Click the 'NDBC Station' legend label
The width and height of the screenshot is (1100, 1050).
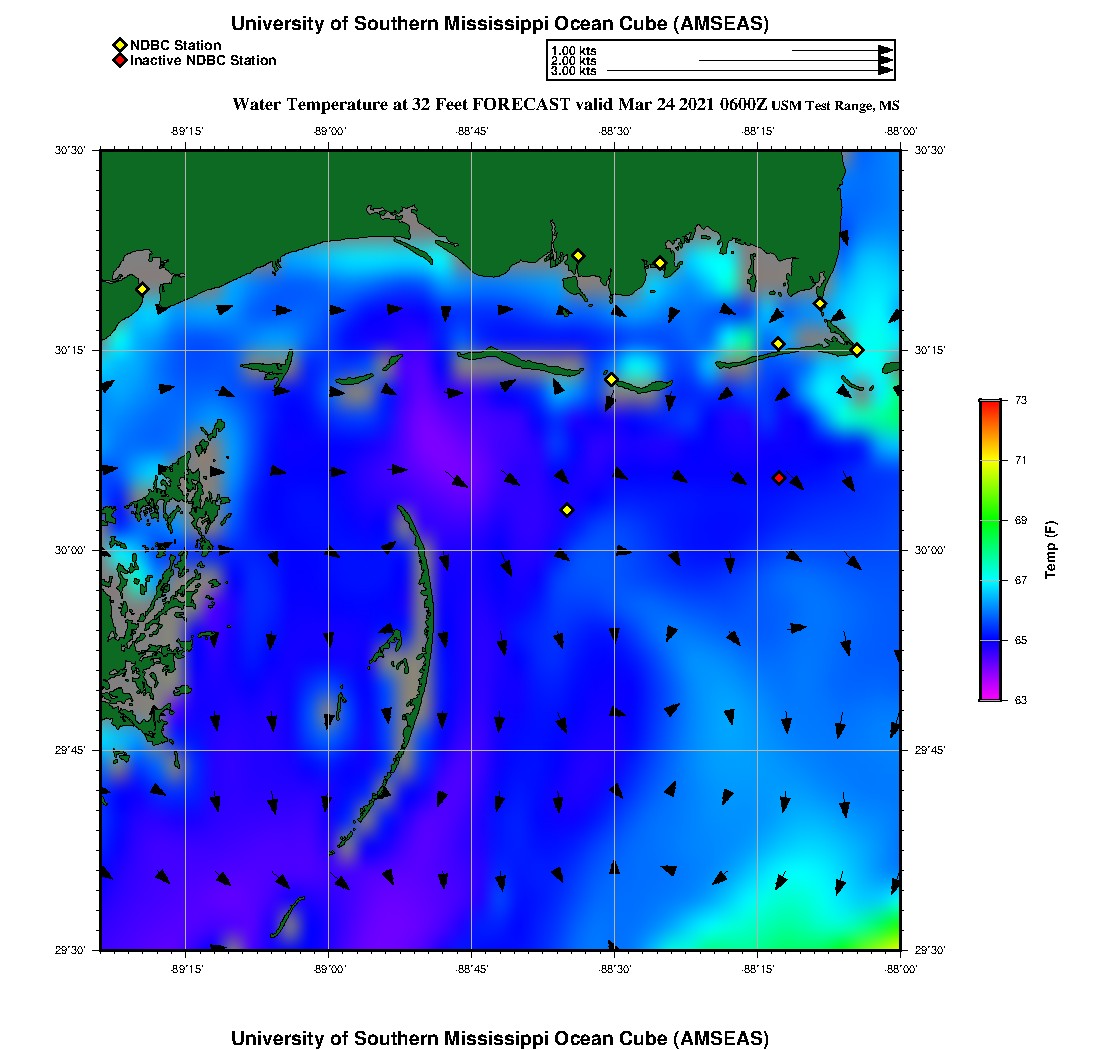(x=176, y=45)
